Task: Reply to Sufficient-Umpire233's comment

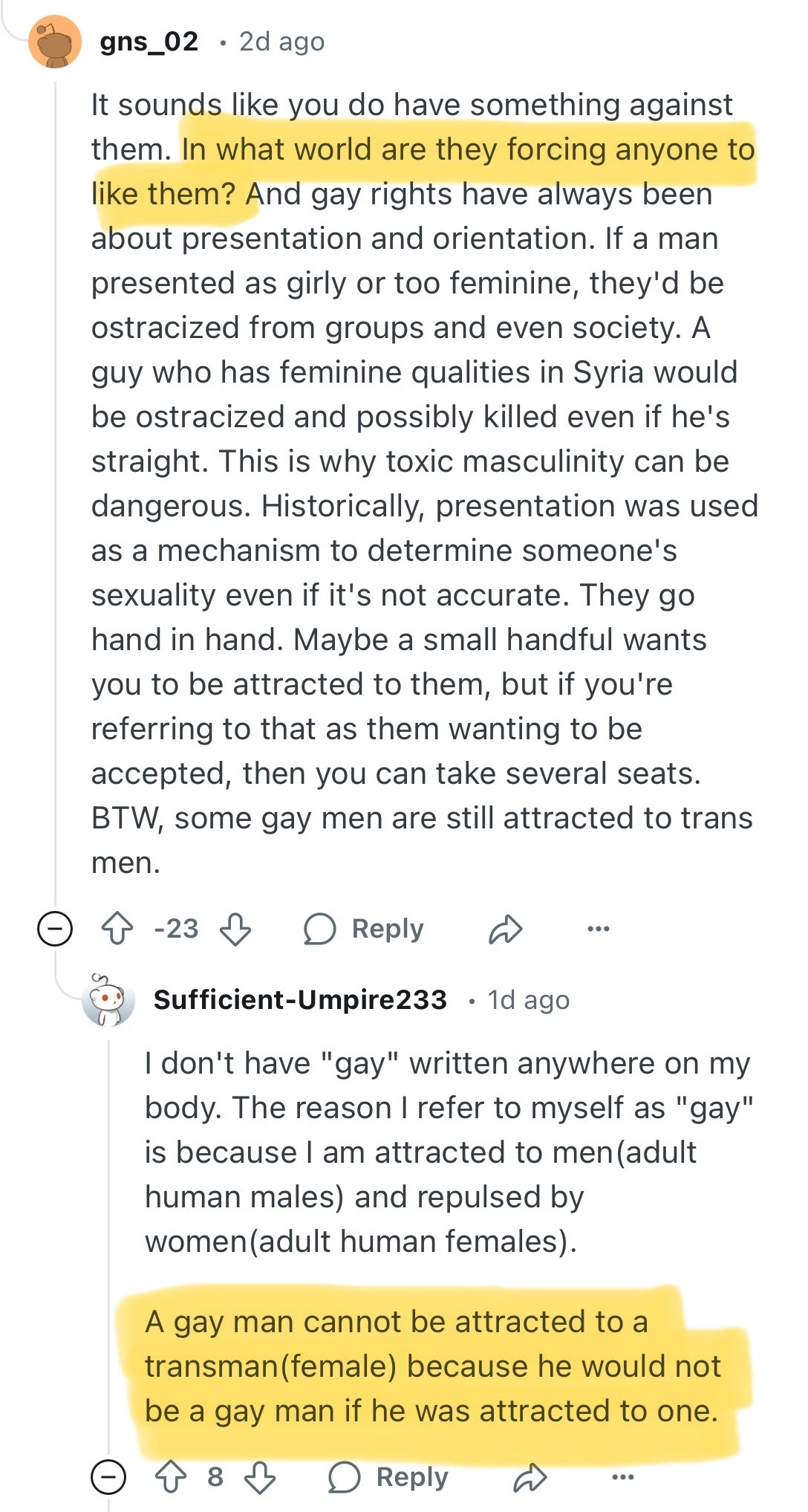Action: pos(388,1477)
